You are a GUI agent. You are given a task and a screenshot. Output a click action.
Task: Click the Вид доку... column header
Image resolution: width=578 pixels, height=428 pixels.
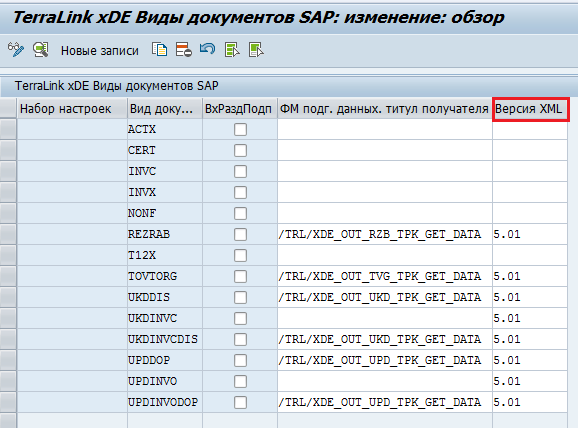pos(165,109)
